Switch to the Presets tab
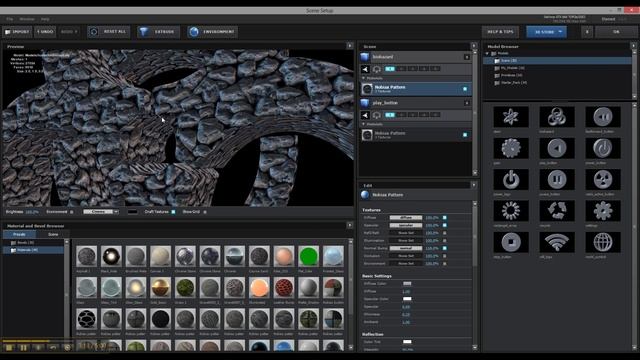 pos(19,234)
